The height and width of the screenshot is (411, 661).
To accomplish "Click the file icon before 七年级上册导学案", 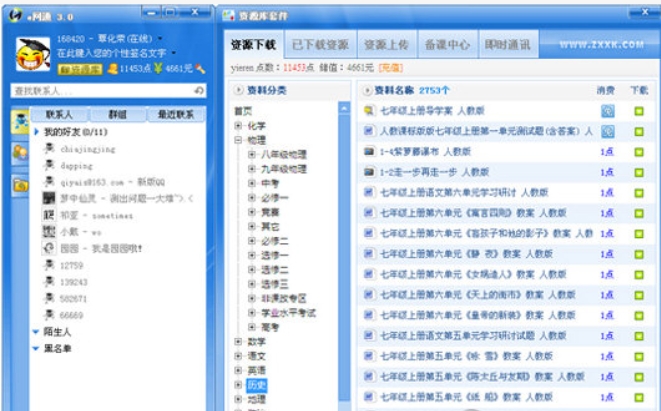I will (x=369, y=110).
